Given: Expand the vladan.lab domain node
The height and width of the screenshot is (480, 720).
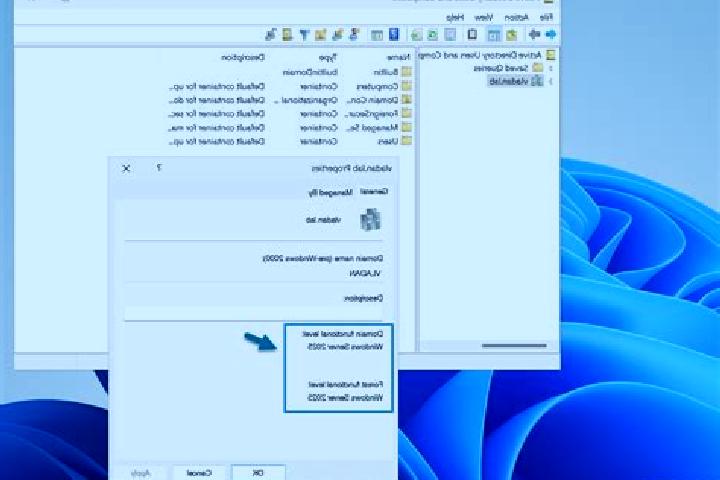Looking at the screenshot, I should pyautogui.click(x=551, y=81).
